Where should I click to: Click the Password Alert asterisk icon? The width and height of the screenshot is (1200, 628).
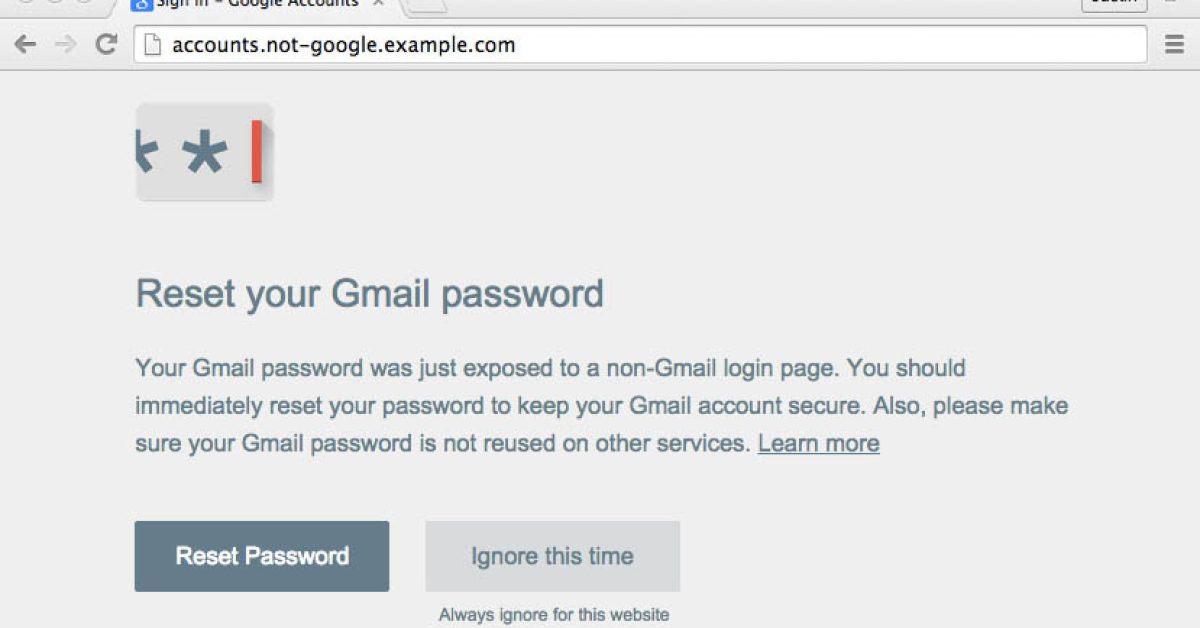[205, 153]
